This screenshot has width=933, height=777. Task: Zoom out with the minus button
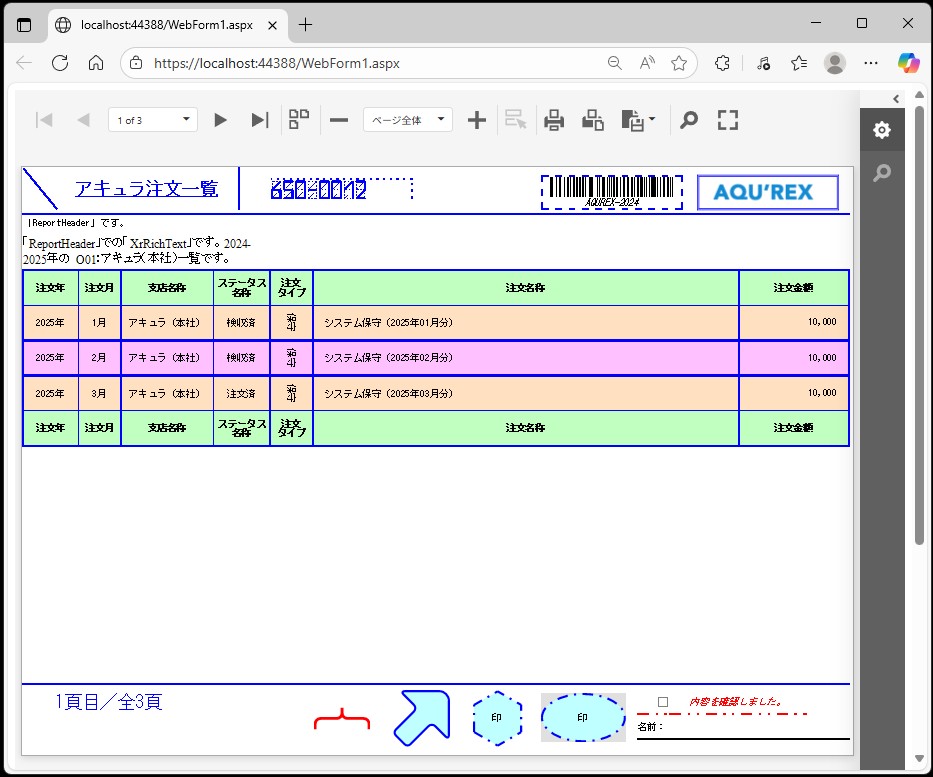coord(339,120)
